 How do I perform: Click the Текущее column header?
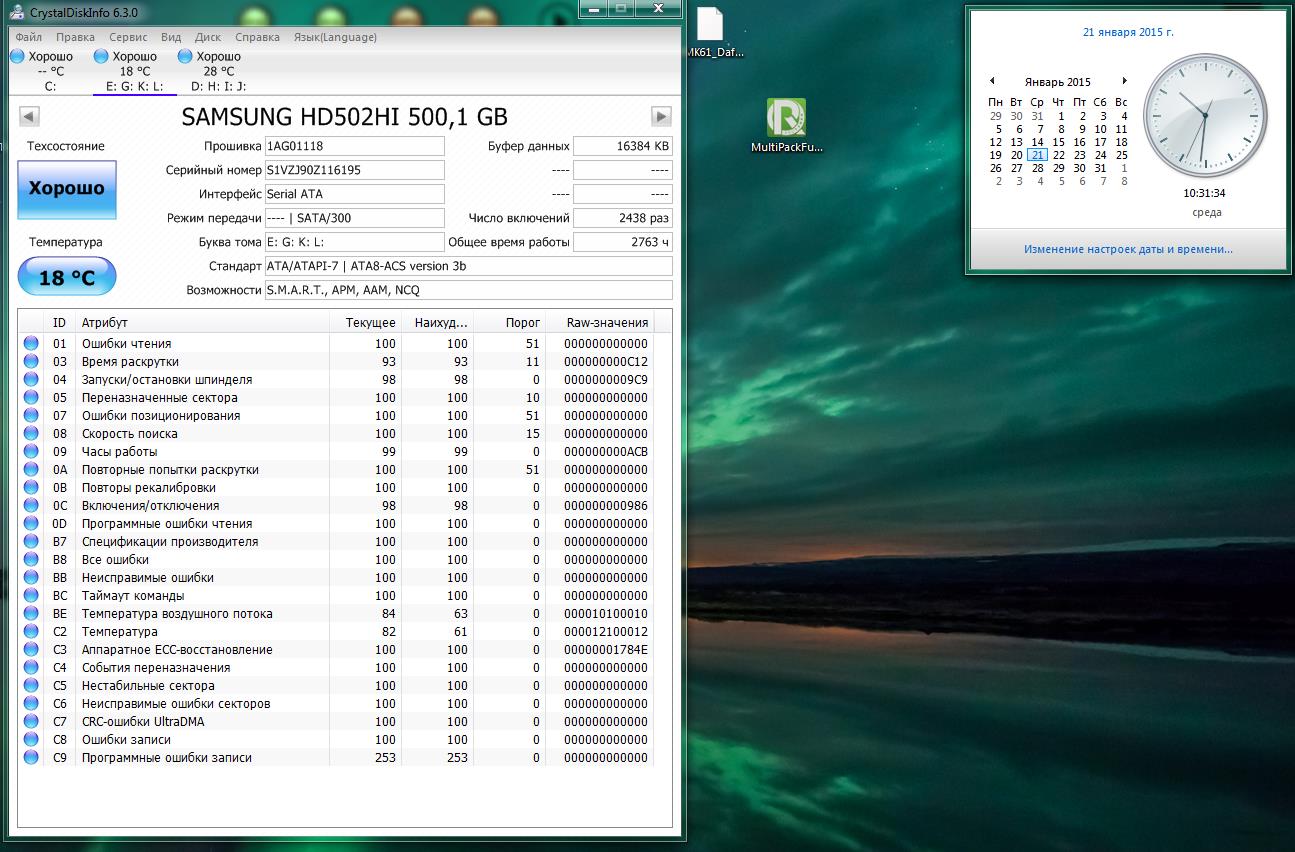tap(366, 323)
